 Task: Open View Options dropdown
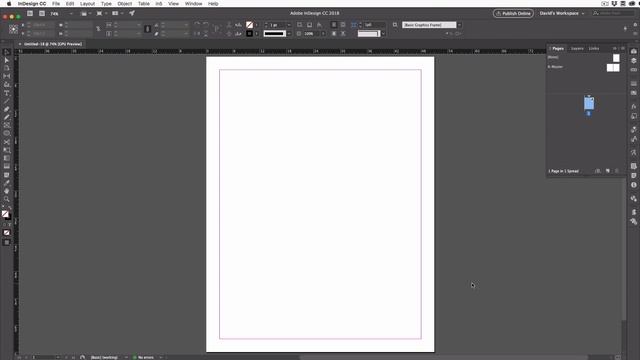(86, 13)
